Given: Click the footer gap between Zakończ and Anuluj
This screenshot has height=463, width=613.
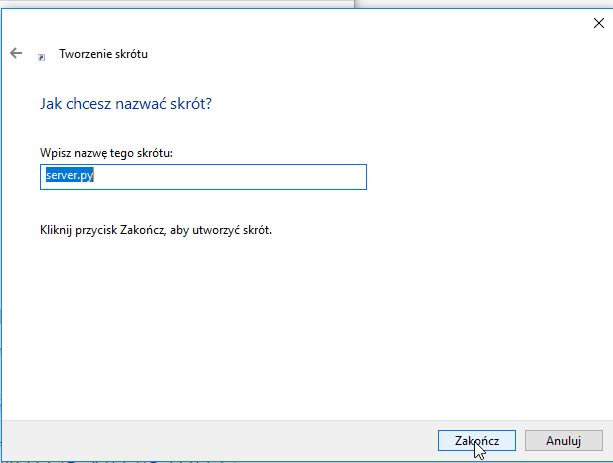Looking at the screenshot, I should 520,441.
